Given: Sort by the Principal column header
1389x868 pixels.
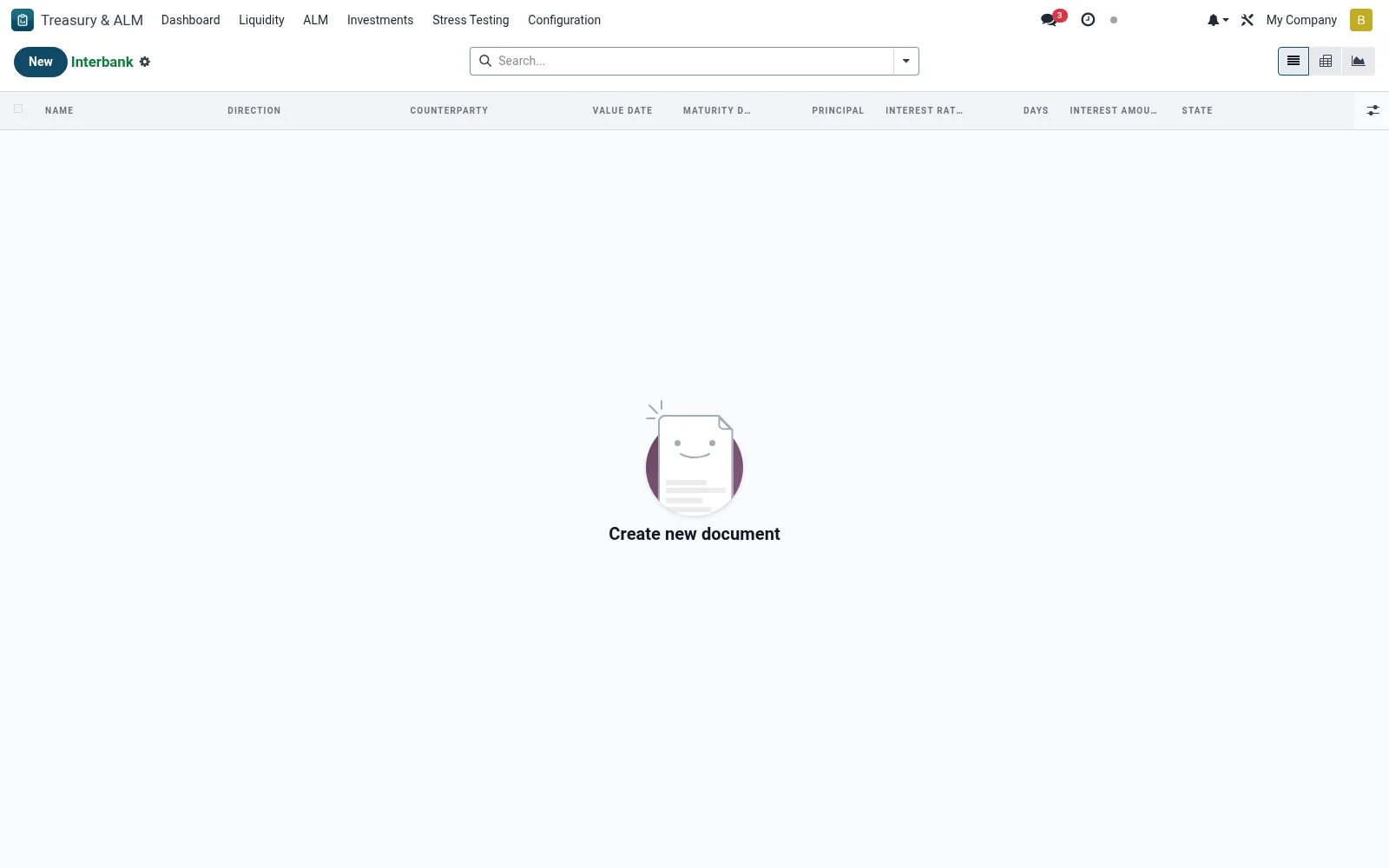Looking at the screenshot, I should pos(838,110).
